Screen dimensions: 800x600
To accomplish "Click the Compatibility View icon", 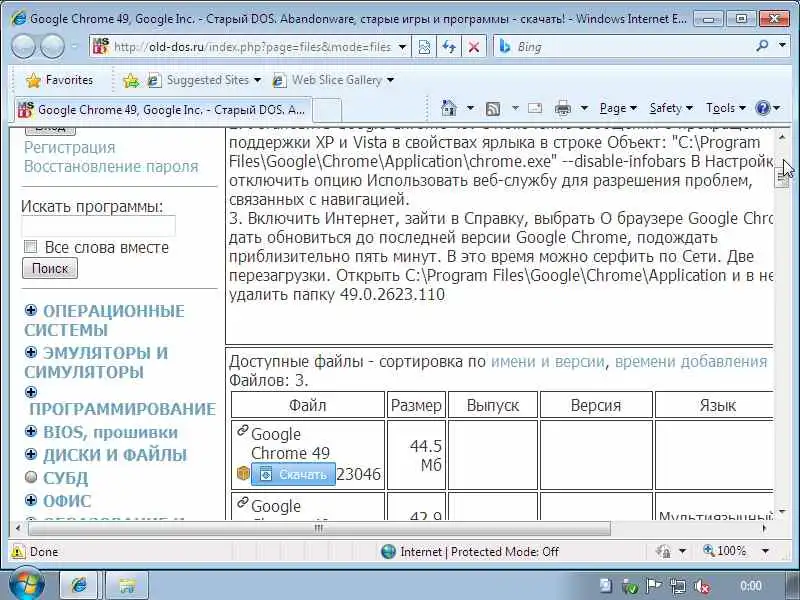I will (x=424, y=47).
